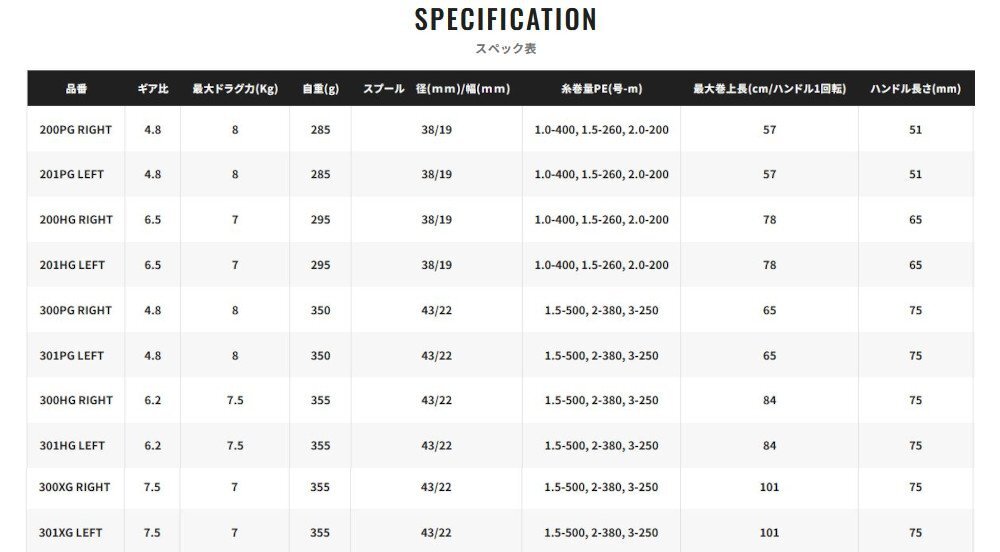Select the 300PG RIGHT model name
Image resolution: width=1000 pixels, height=552 pixels.
pyautogui.click(x=76, y=311)
